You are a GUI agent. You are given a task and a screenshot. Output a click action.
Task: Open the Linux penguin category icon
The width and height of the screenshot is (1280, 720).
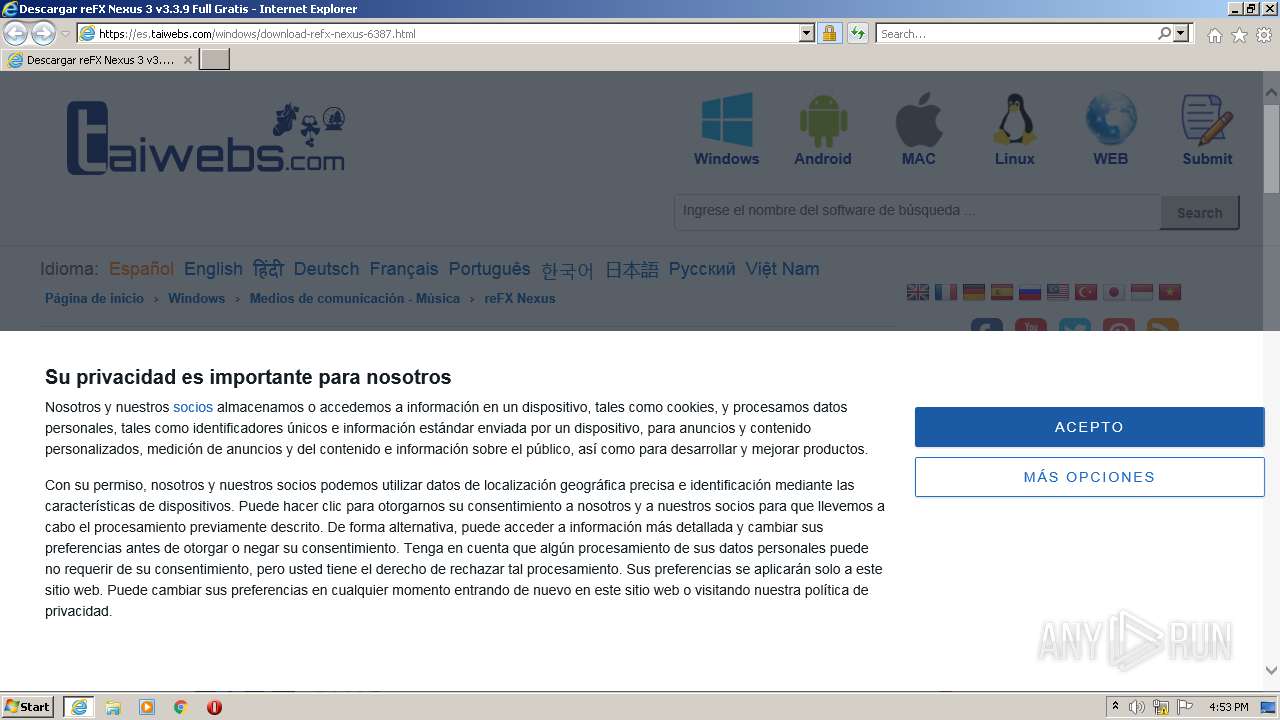tap(1014, 120)
